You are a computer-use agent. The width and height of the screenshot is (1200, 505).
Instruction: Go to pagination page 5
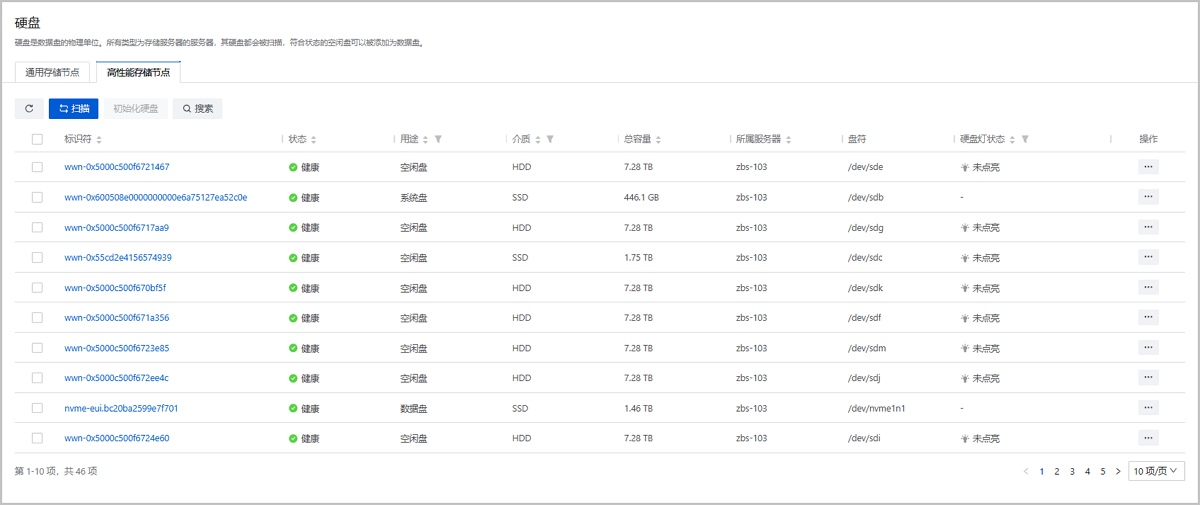coord(1102,470)
